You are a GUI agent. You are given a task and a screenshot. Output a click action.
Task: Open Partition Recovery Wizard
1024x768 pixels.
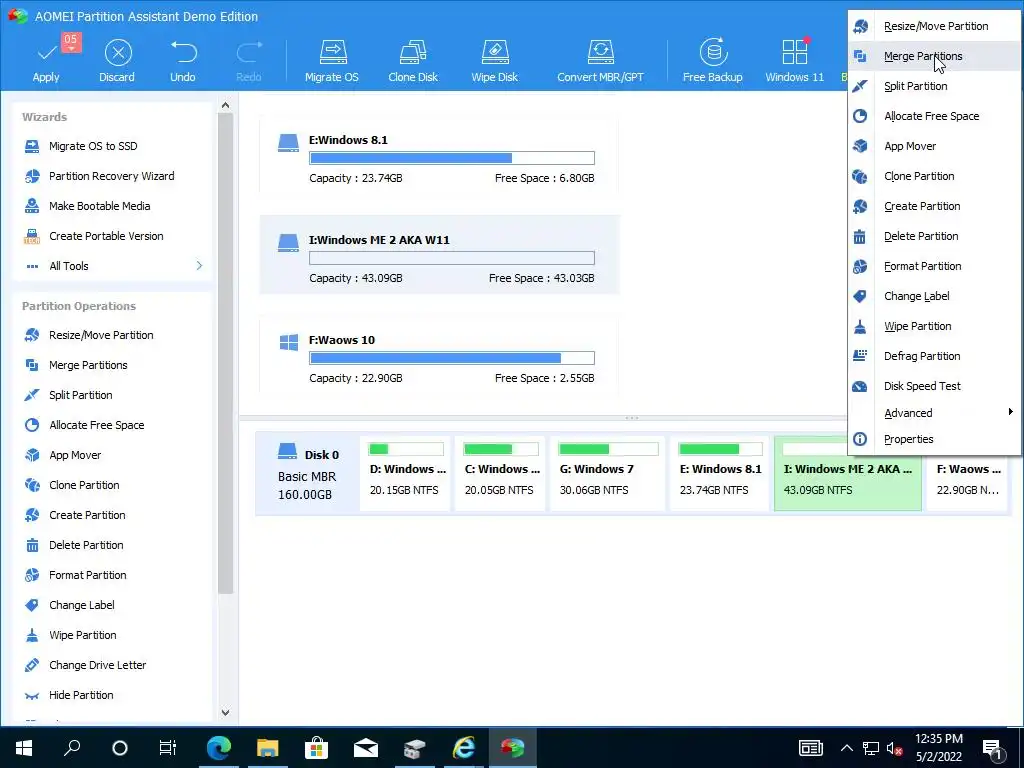point(111,176)
